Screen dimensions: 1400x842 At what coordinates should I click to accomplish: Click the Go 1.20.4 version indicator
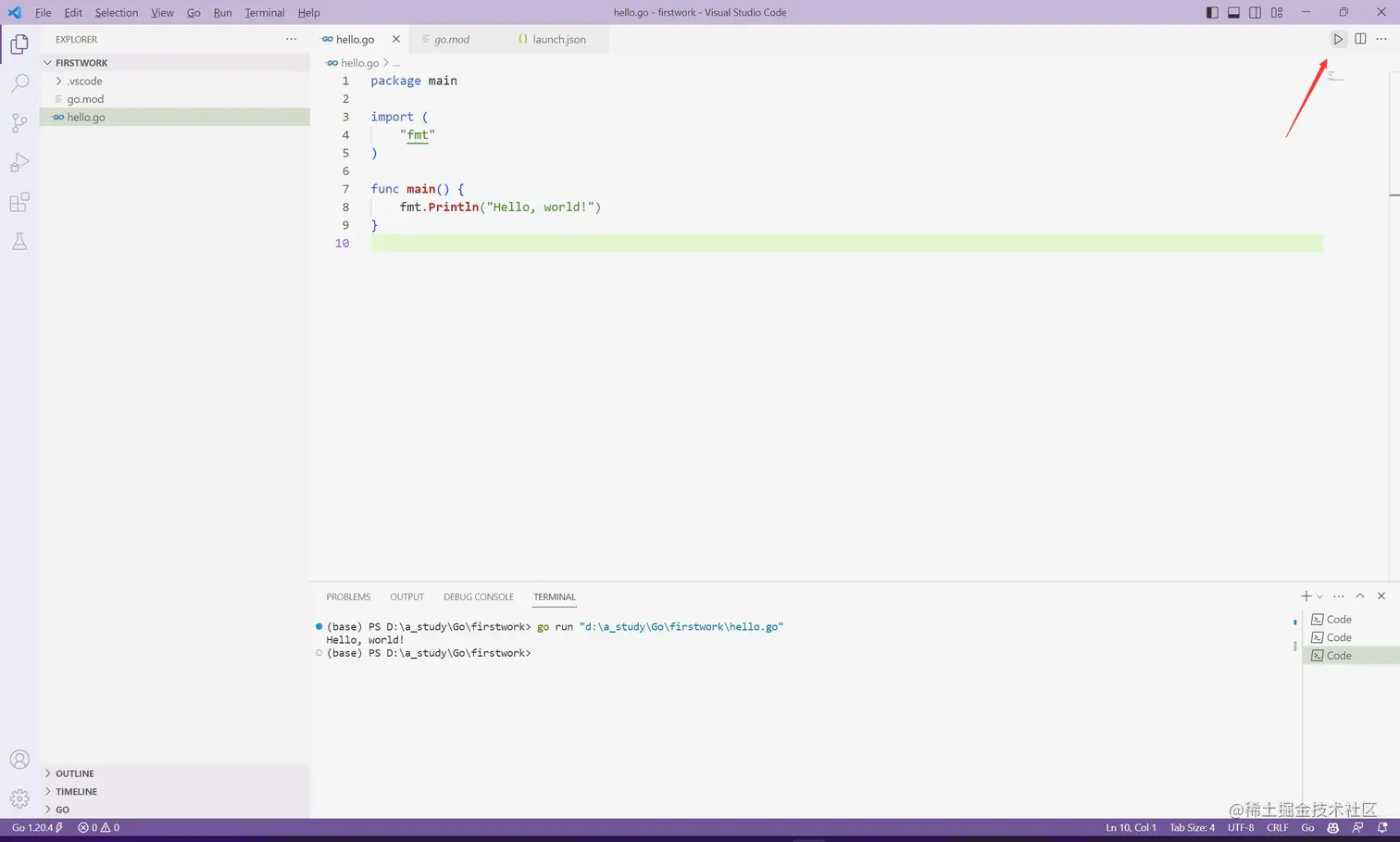coord(37,827)
